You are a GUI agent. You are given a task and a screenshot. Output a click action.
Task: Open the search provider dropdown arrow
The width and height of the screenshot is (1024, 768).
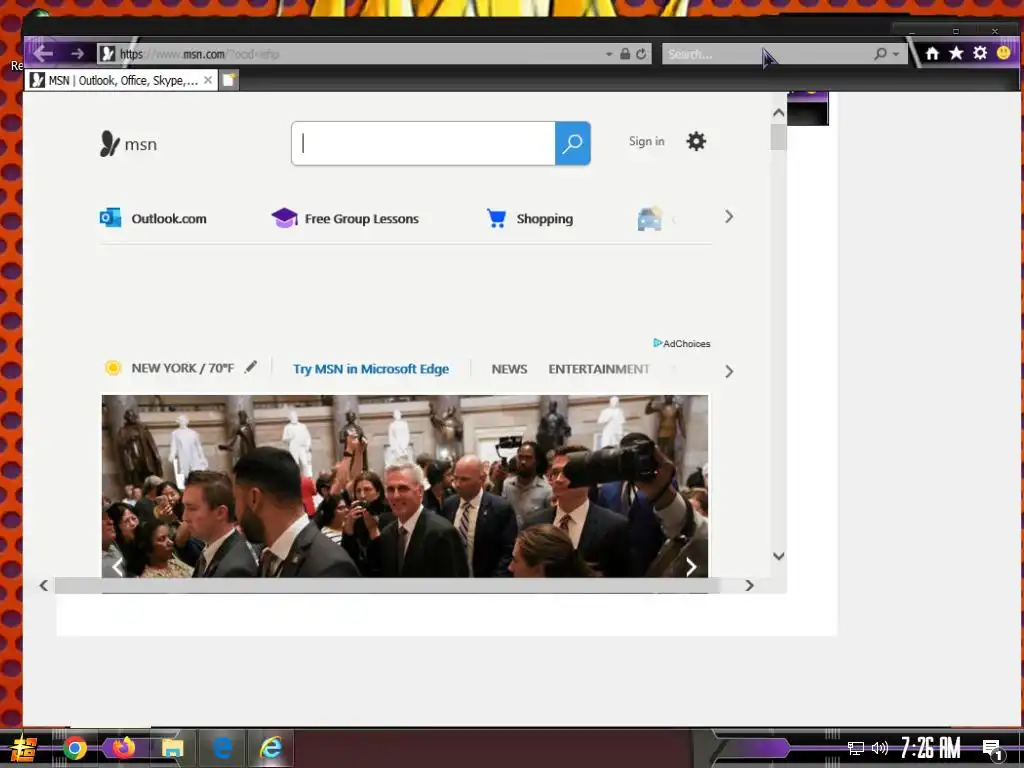[896, 54]
